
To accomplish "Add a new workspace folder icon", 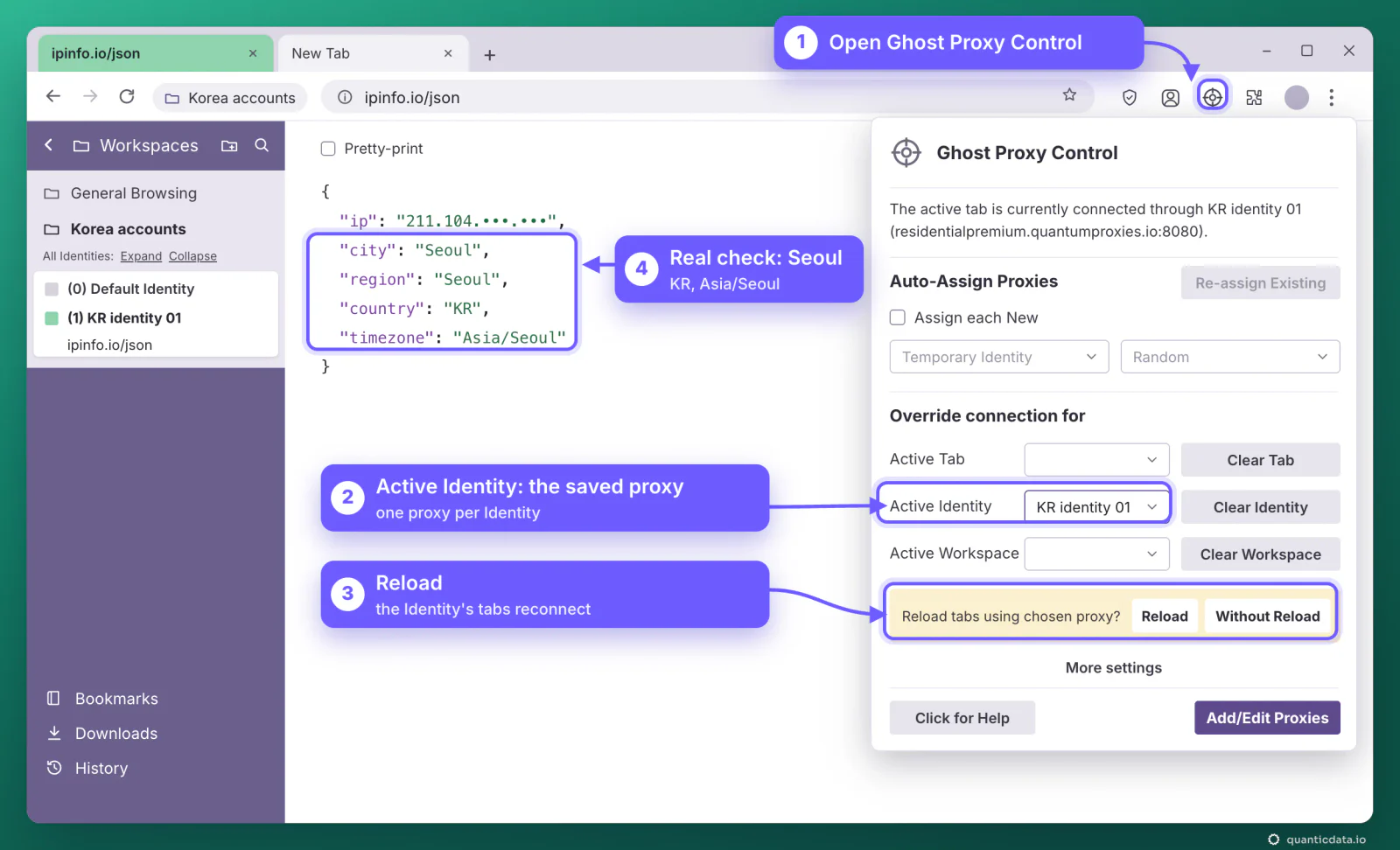I will pos(229,146).
